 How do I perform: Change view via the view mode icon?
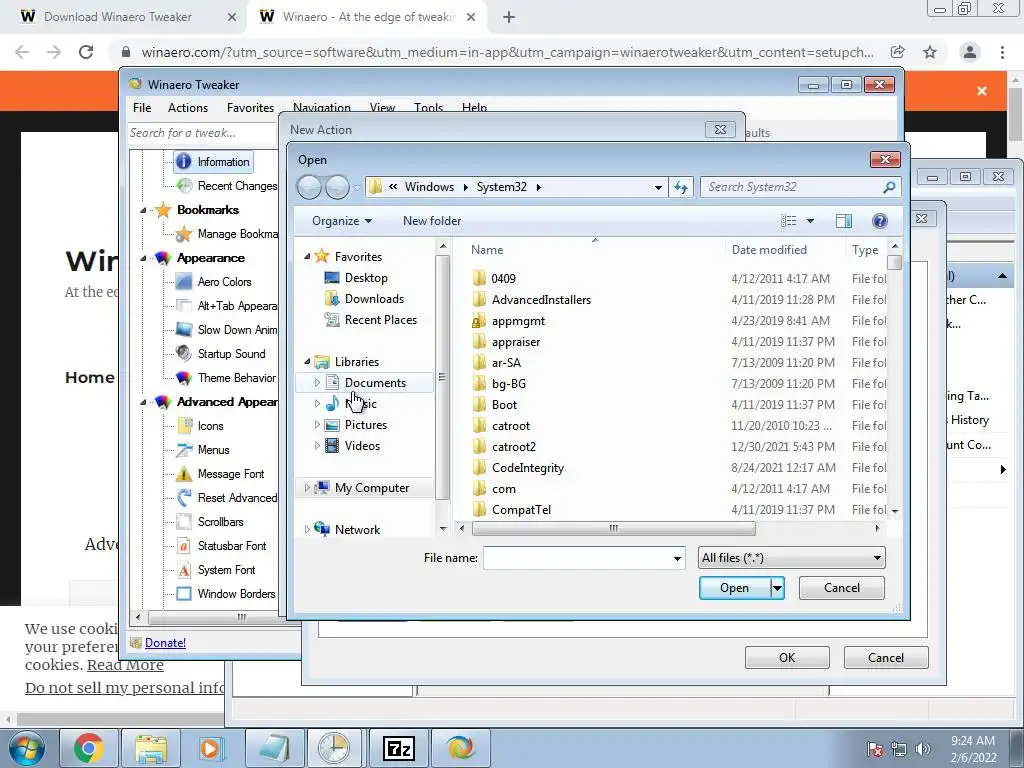[x=789, y=221]
